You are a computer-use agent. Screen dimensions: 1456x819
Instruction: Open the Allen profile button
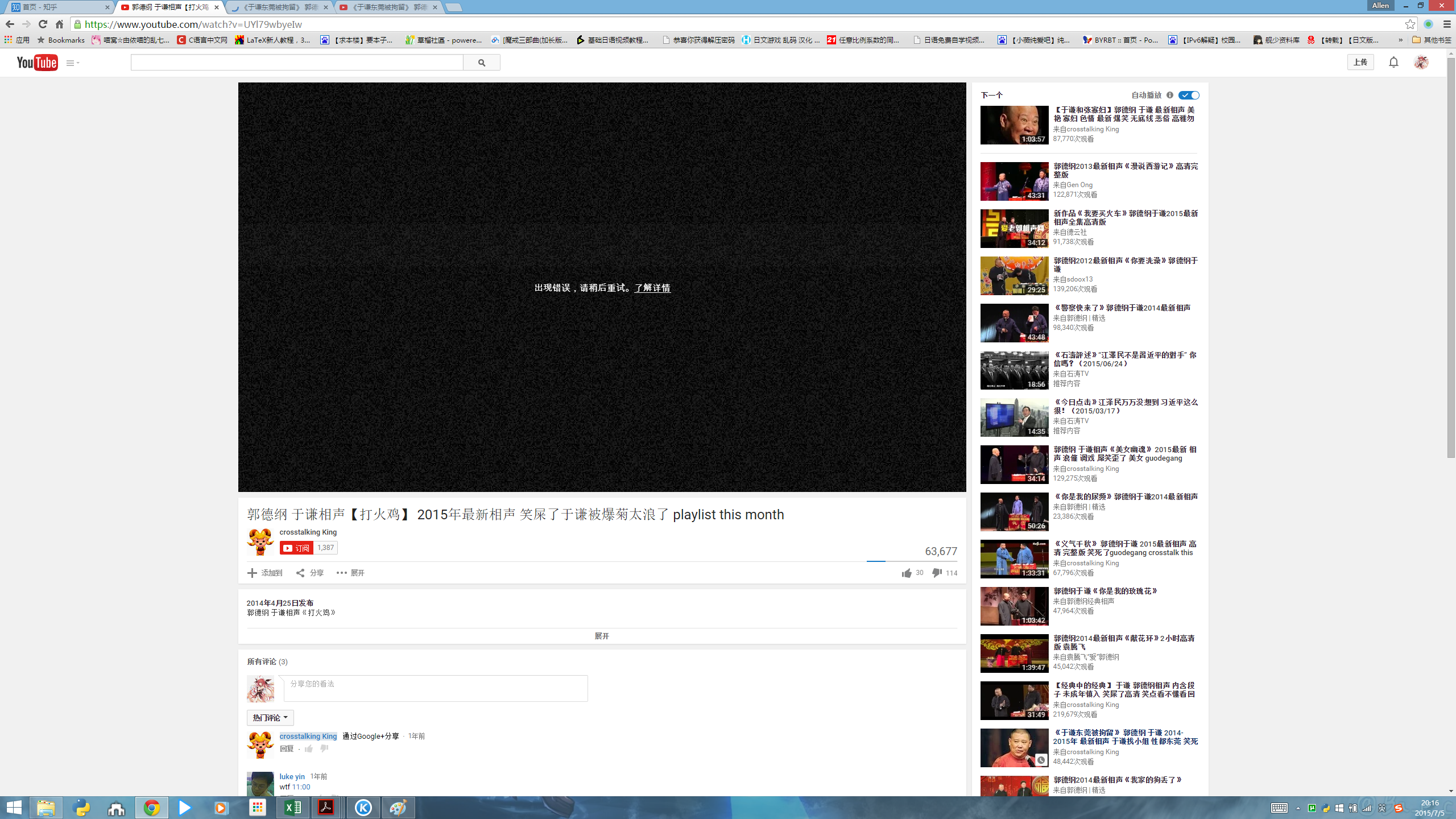1380,5
